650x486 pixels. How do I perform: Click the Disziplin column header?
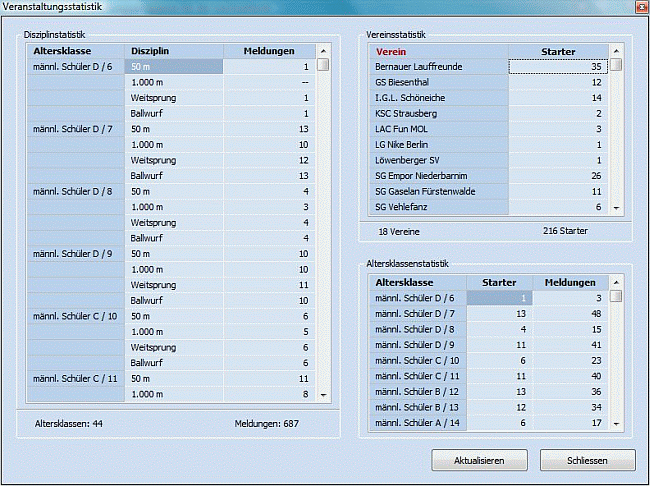[x=173, y=50]
